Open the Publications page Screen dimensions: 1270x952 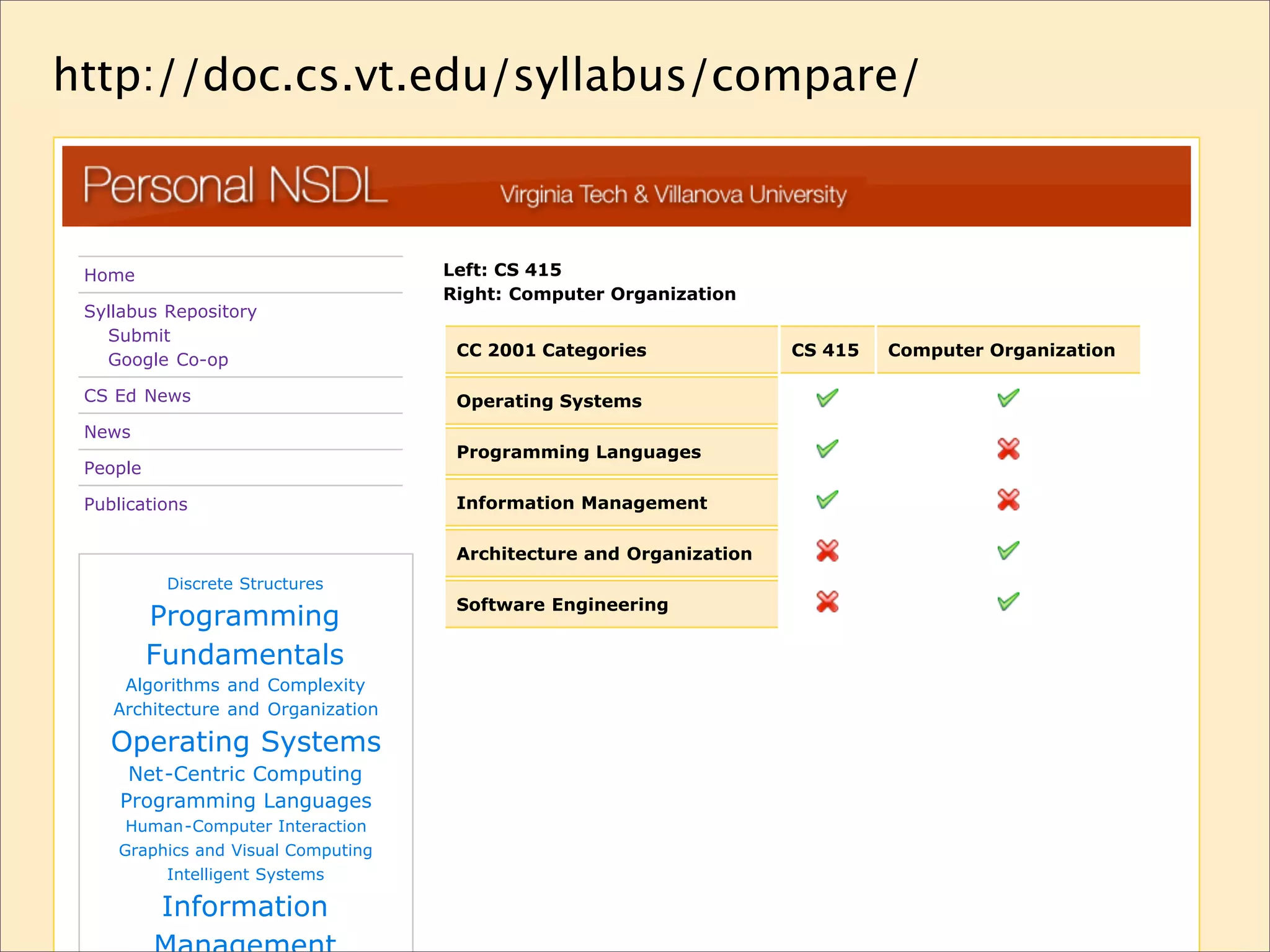(x=135, y=504)
